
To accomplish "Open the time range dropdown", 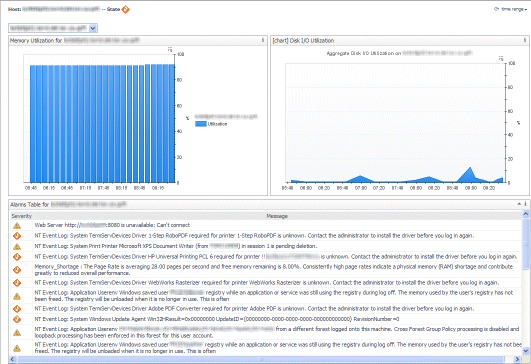I will click(511, 9).
